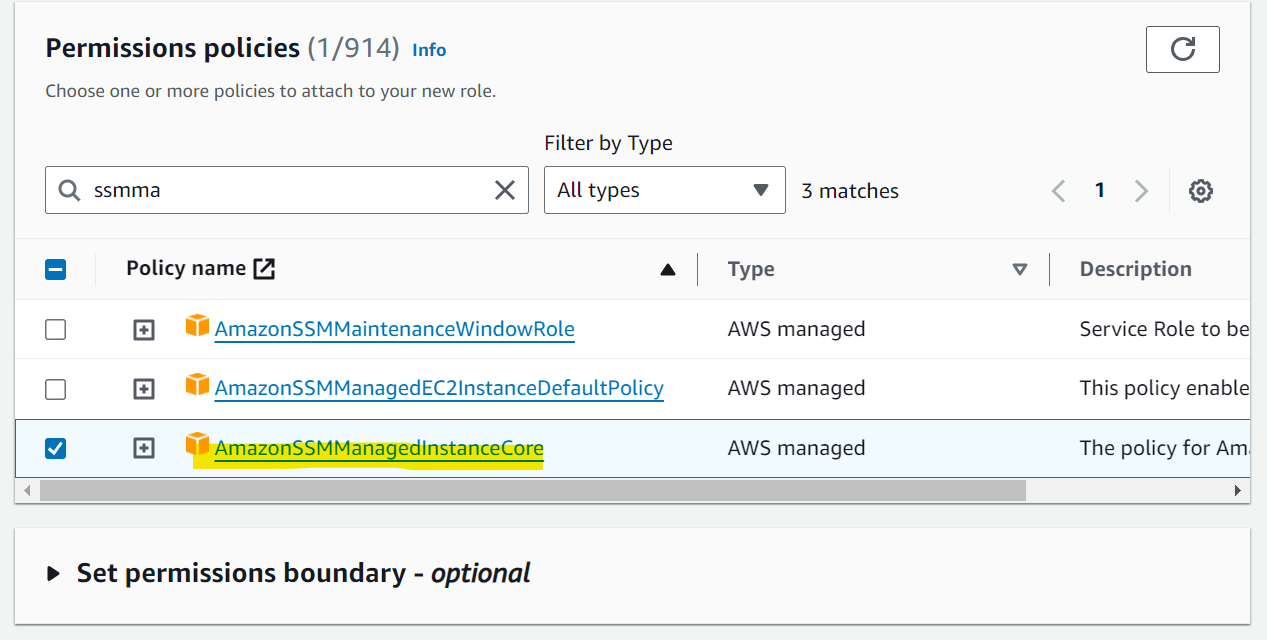
Task: Expand the AmazonSSMManagedEC2InstanceDefaultPolicy row details
Action: pyautogui.click(x=144, y=389)
